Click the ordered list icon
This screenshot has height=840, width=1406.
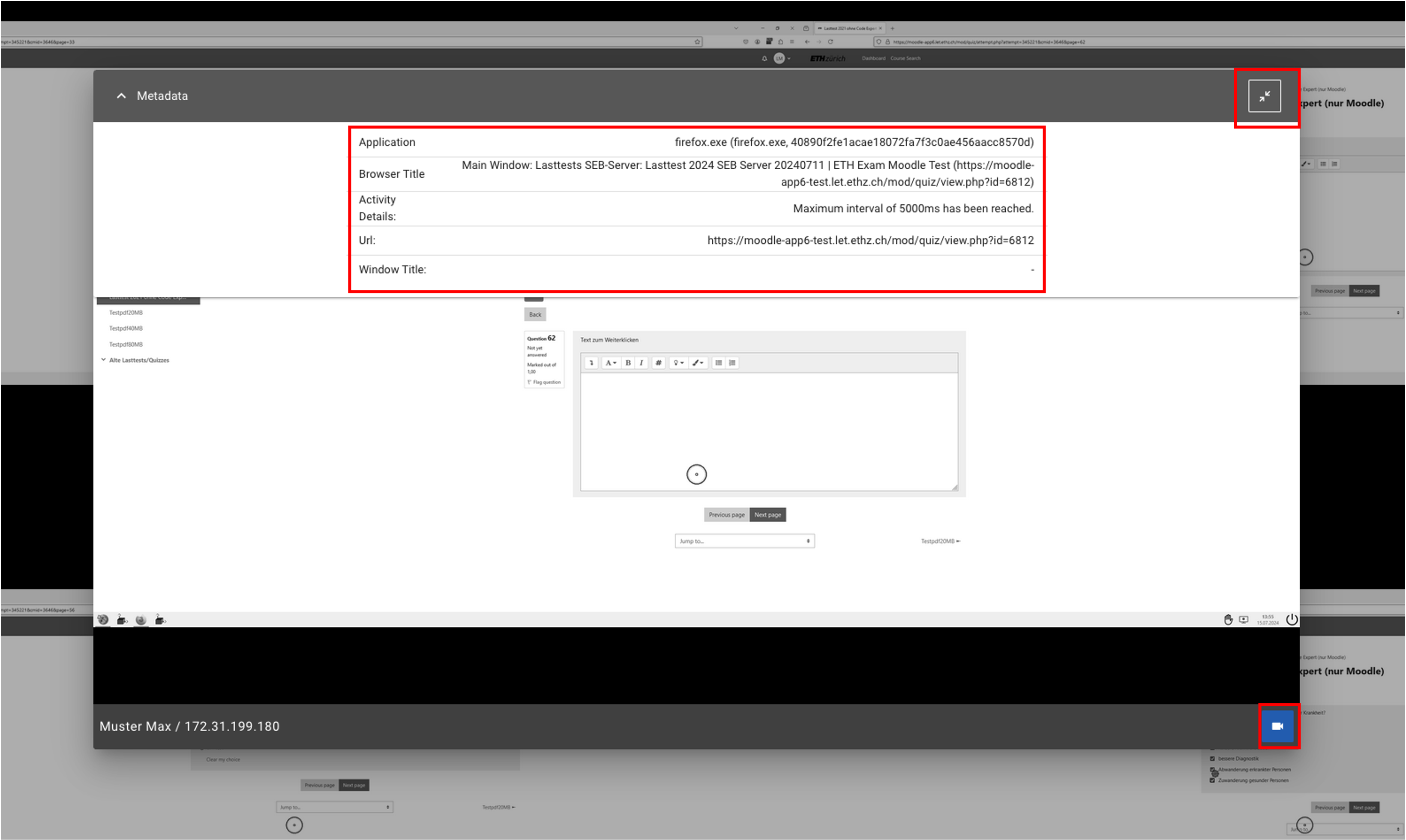732,363
